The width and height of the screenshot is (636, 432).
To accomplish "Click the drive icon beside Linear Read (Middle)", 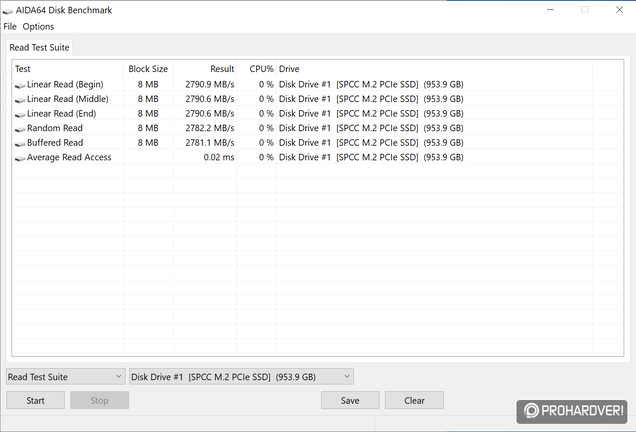I will tap(20, 100).
